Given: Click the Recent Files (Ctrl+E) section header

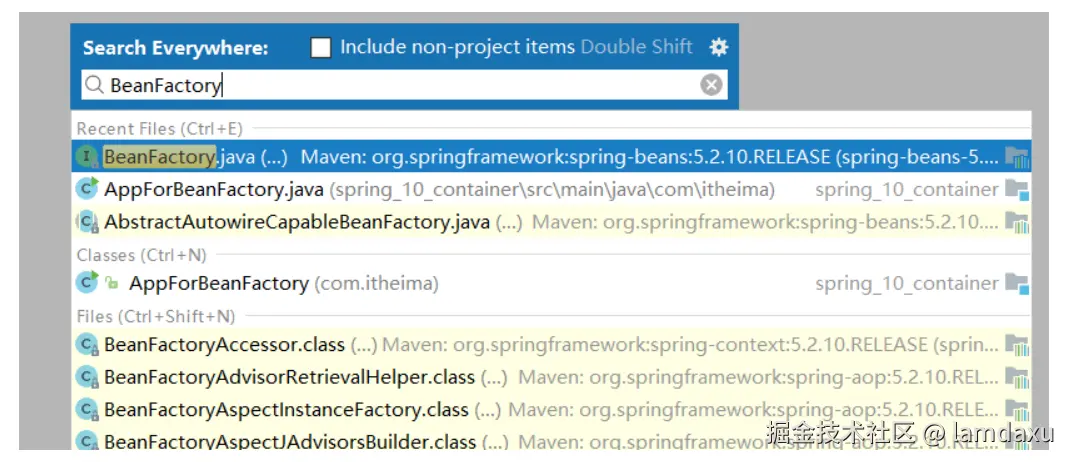Looking at the screenshot, I should click(x=159, y=128).
